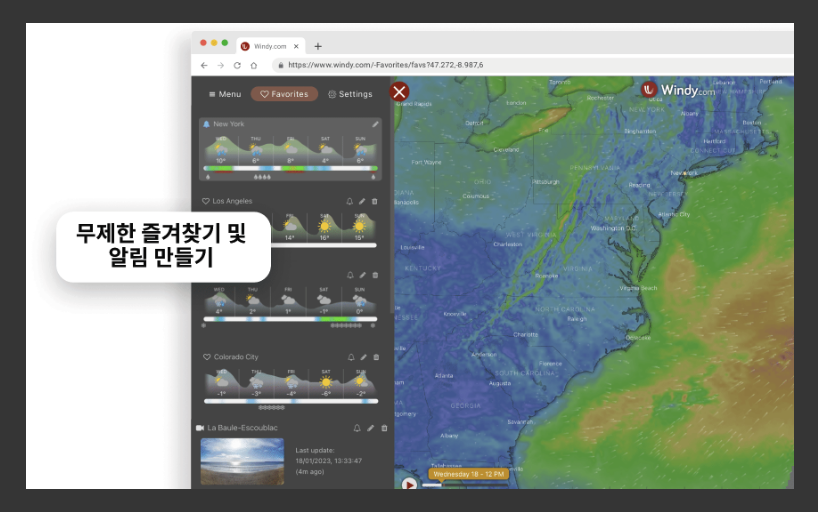Image resolution: width=818 pixels, height=512 pixels.
Task: Click webcam camera icon beside La Baule-Escoublac
Action: tap(200, 428)
